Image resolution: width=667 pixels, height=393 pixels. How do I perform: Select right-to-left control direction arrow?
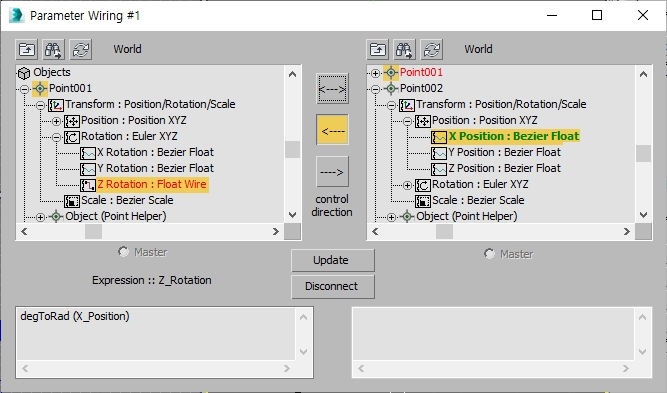[x=332, y=130]
